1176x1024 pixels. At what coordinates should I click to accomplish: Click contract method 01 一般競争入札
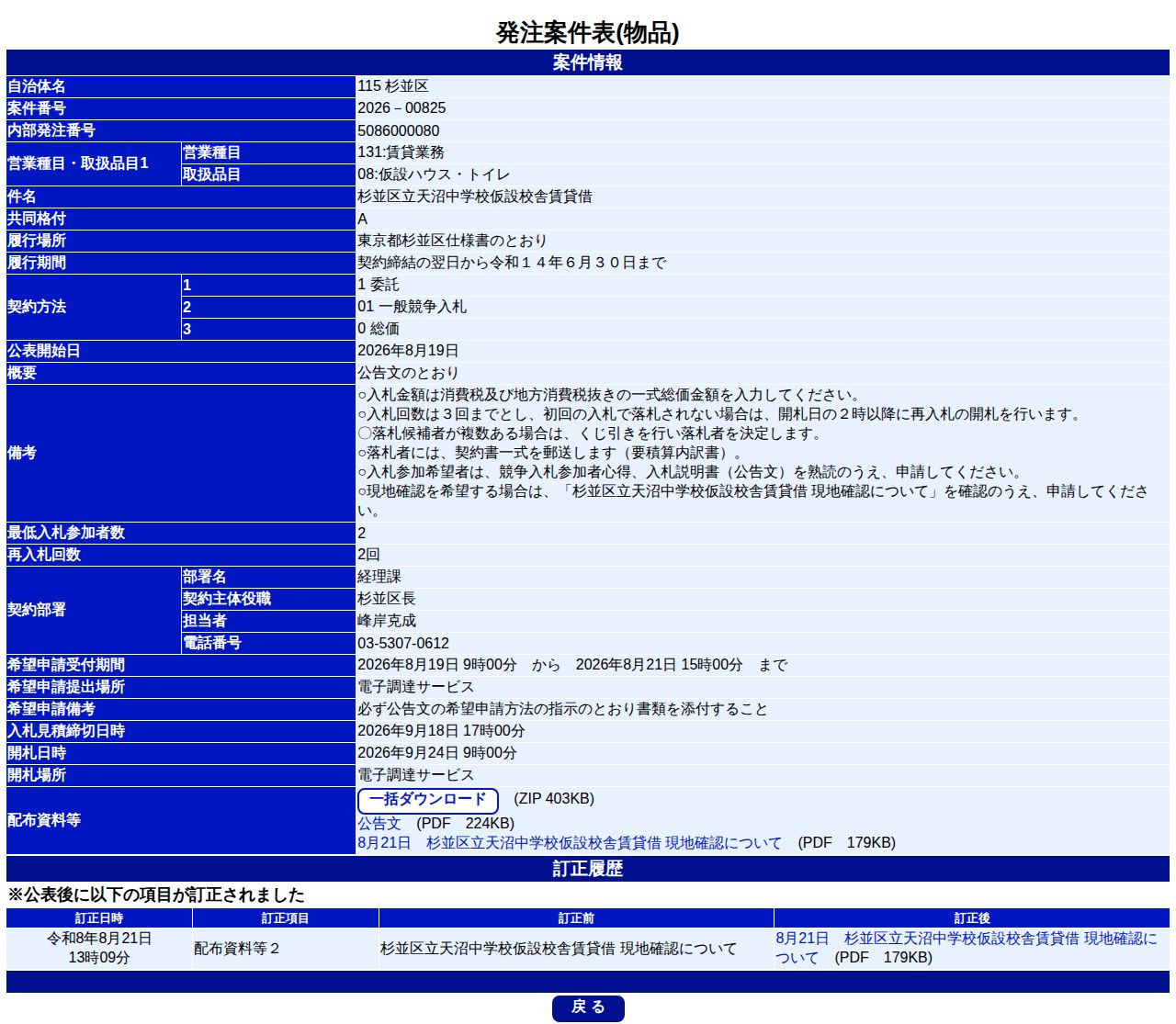tap(412, 307)
